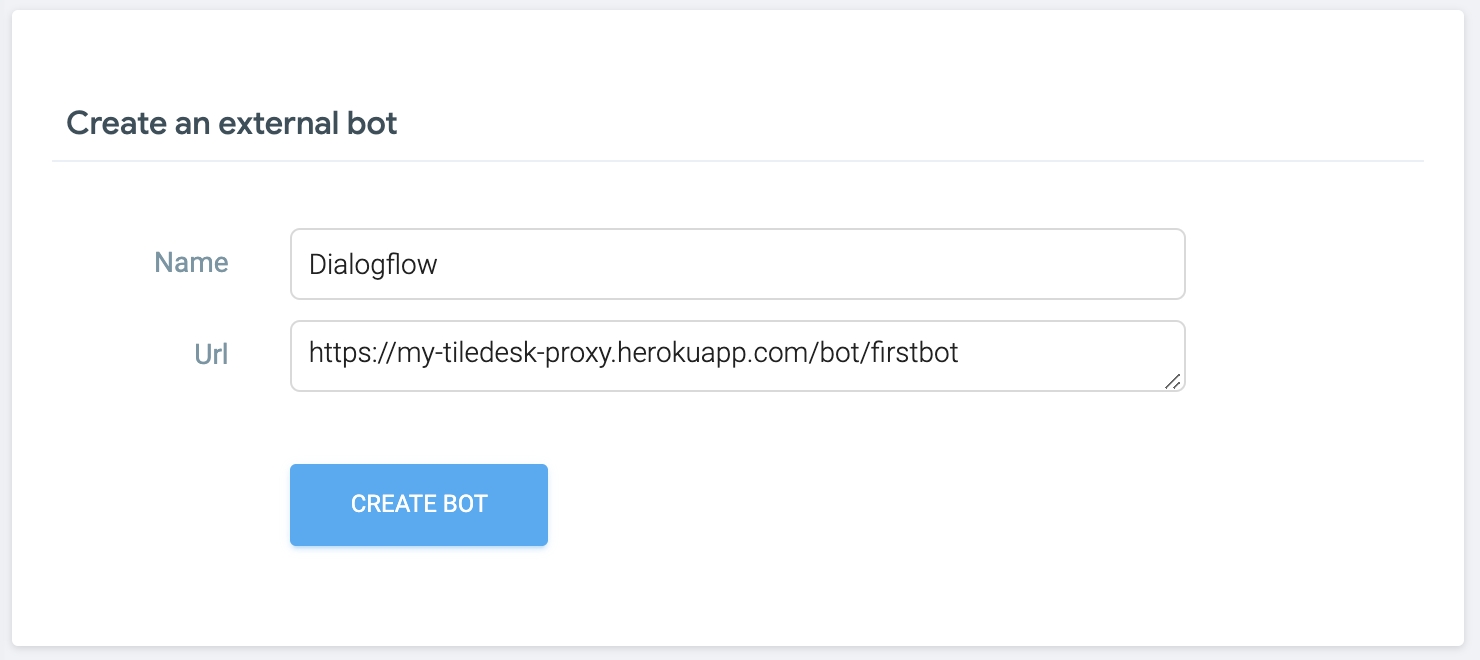Select the 'Create an external bot' heading
1480x660 pixels.
[232, 123]
